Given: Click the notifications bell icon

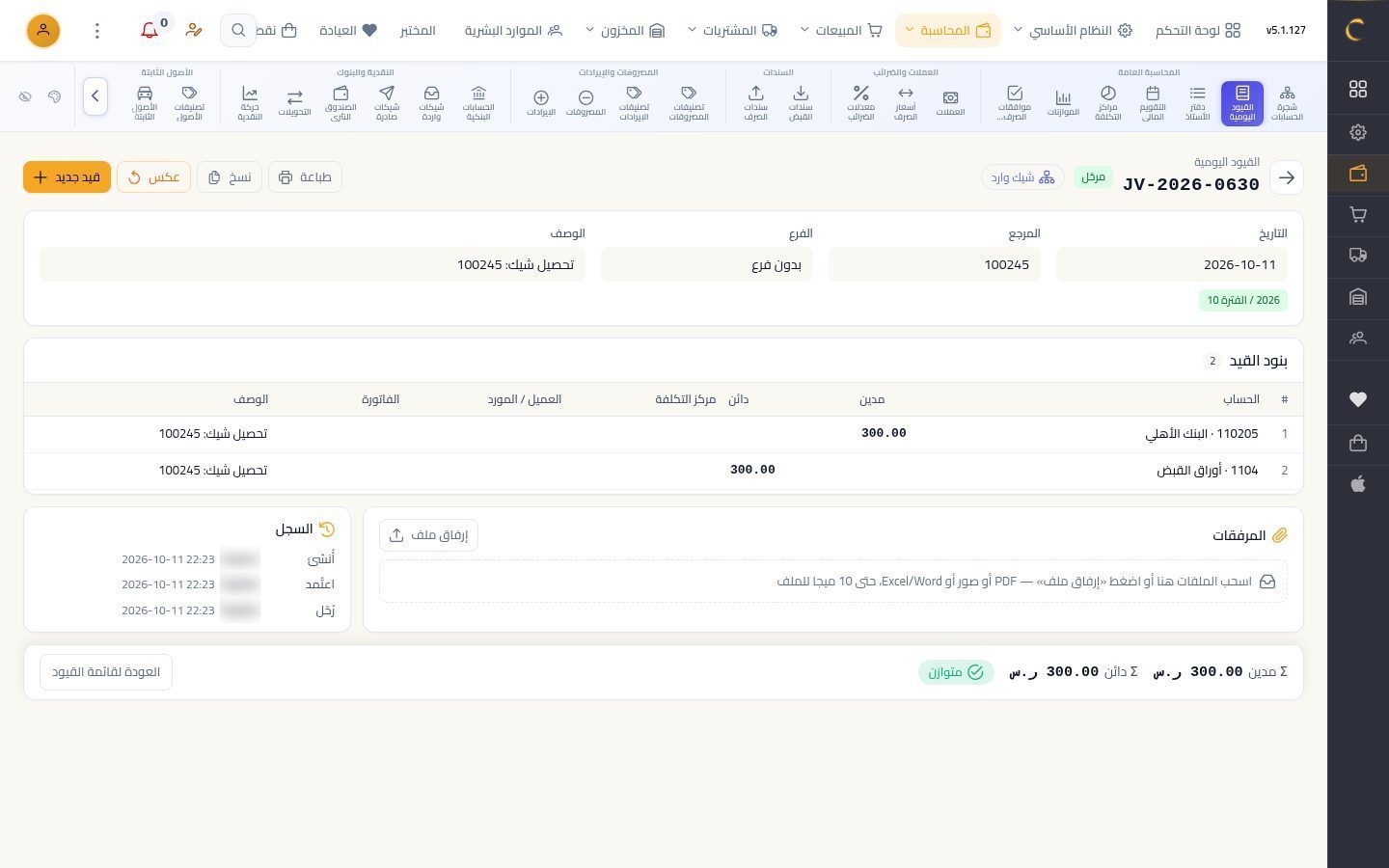Looking at the screenshot, I should 150,31.
